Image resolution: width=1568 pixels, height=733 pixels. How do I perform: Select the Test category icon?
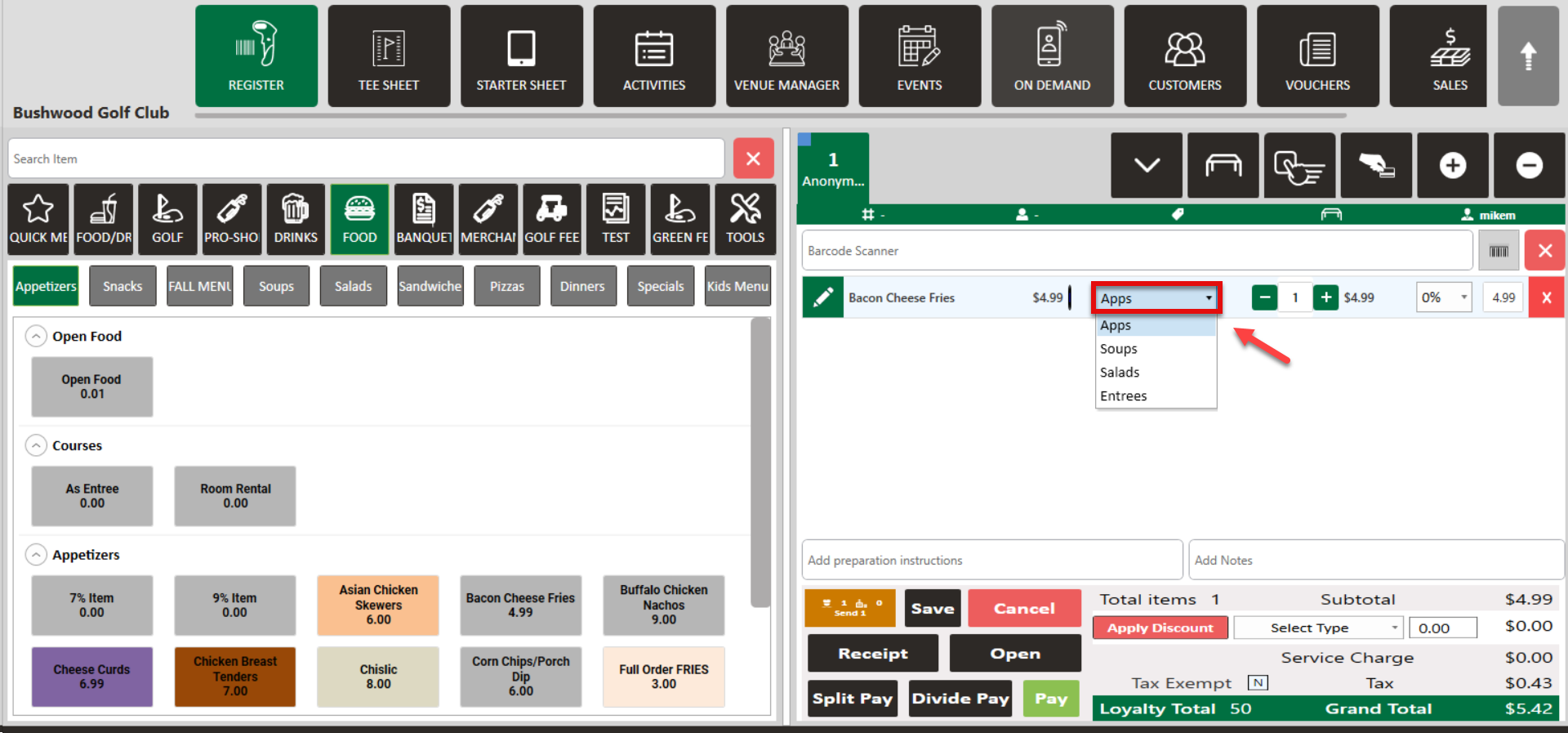[616, 219]
